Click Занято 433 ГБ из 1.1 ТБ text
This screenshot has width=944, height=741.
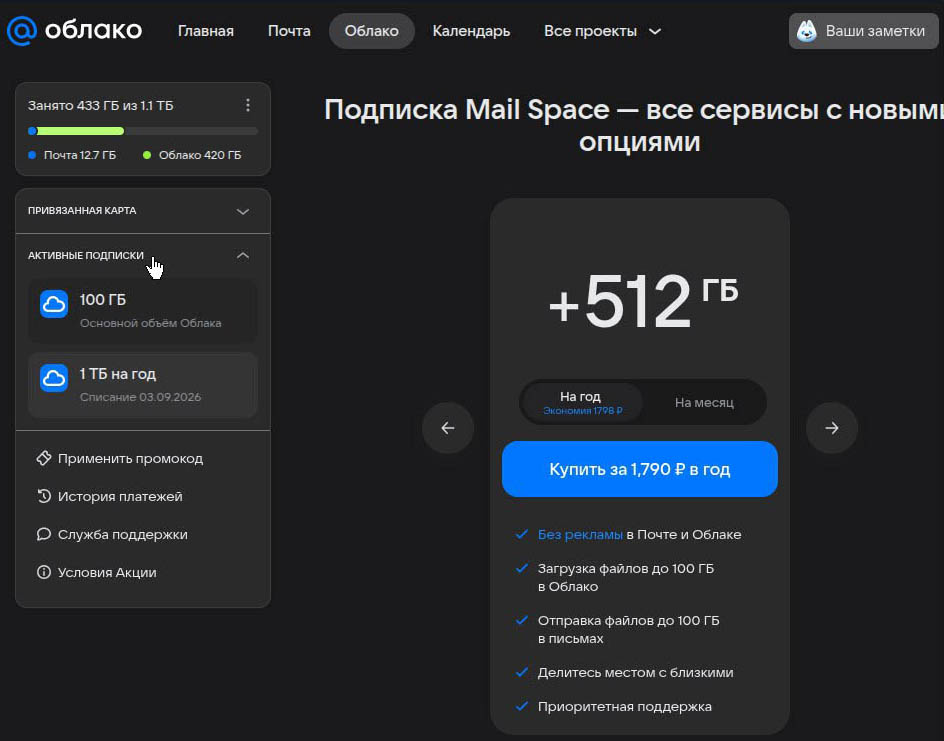[101, 105]
